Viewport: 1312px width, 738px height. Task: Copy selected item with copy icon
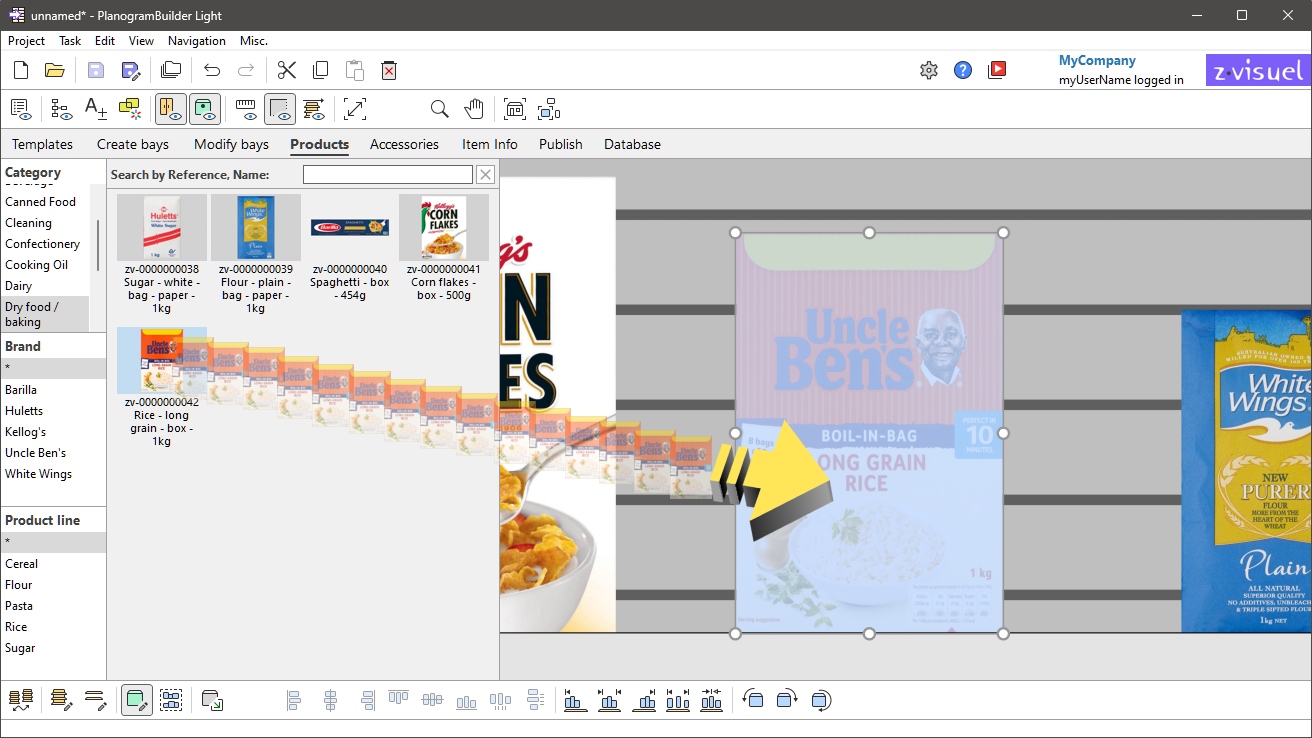321,70
